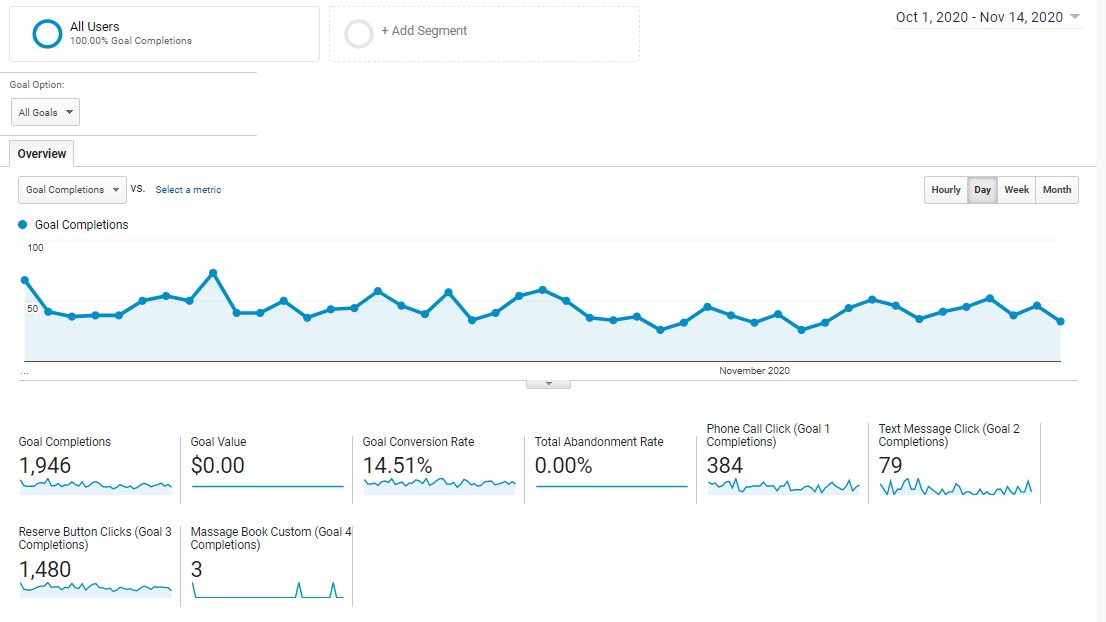
Task: Click the Goal Completions metric card
Action: point(95,462)
